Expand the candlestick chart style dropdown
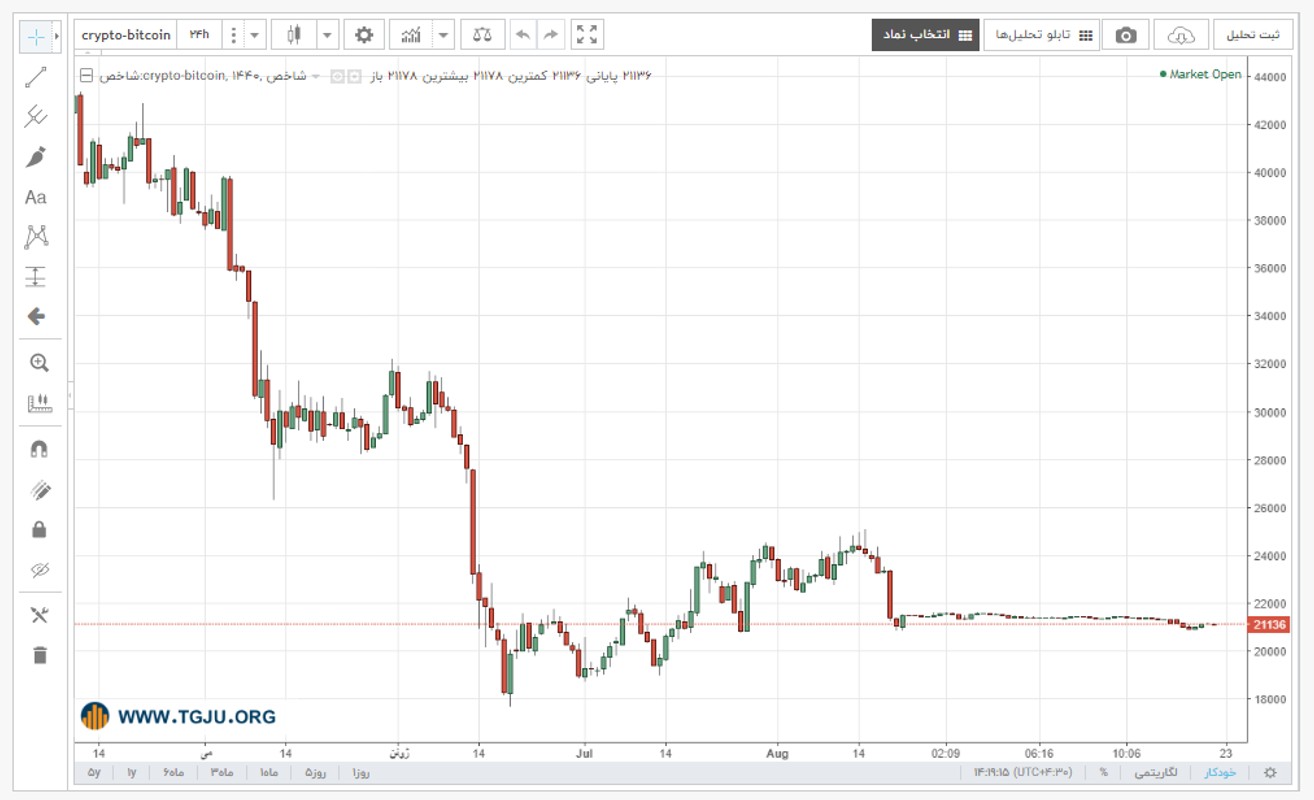The height and width of the screenshot is (800, 1314). pos(327,35)
